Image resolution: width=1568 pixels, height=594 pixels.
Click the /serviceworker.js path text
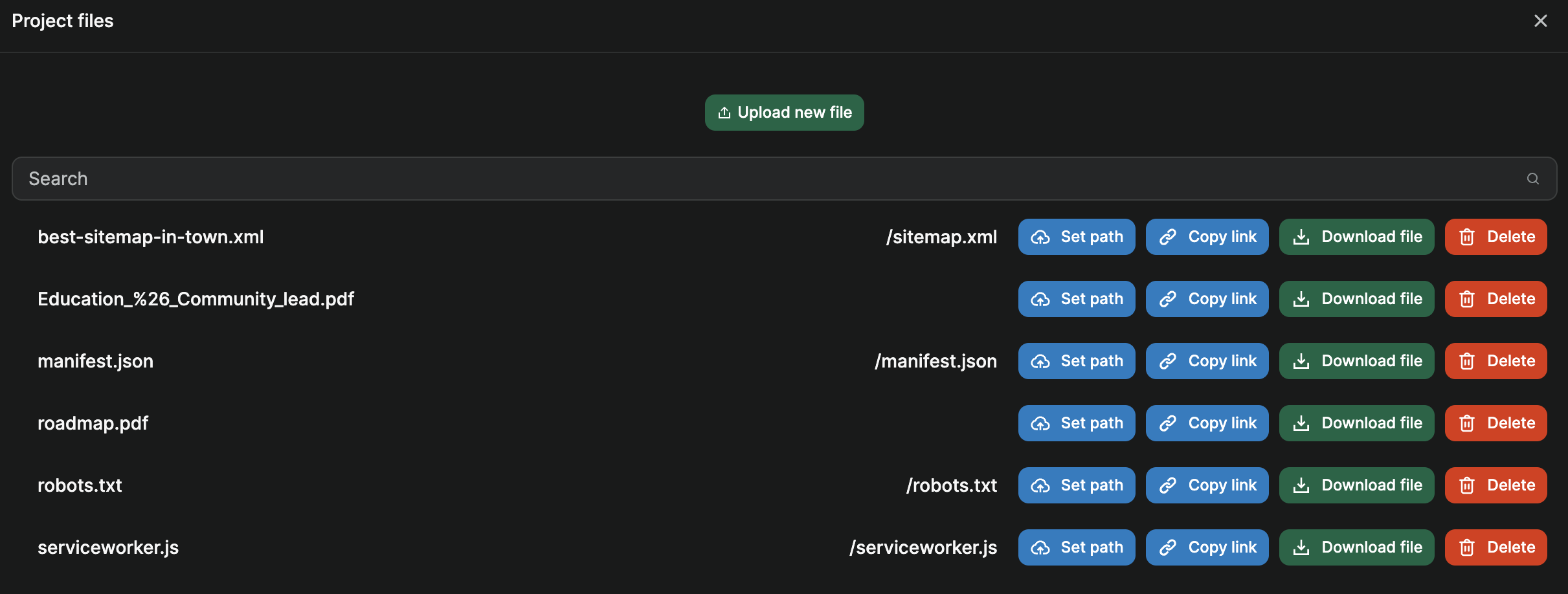pyautogui.click(x=922, y=547)
